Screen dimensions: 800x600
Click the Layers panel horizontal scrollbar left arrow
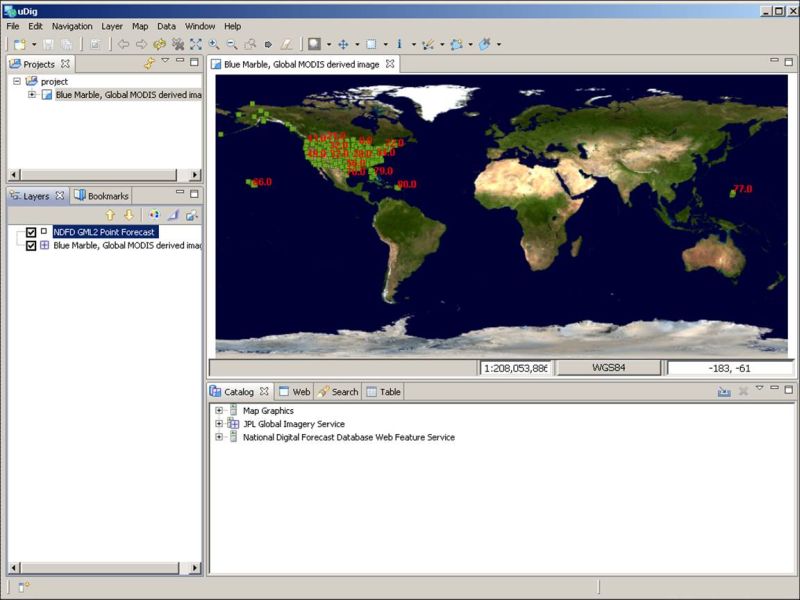pos(14,567)
